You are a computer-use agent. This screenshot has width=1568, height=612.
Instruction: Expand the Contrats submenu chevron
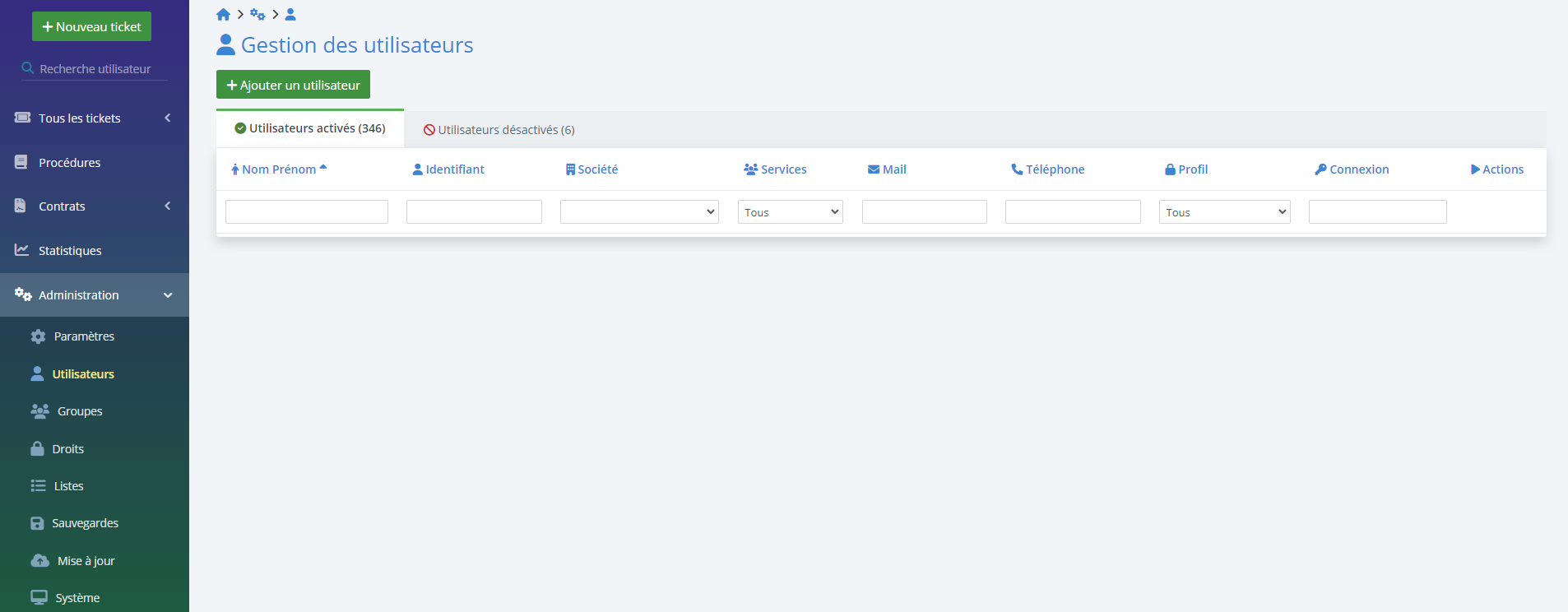pos(168,206)
